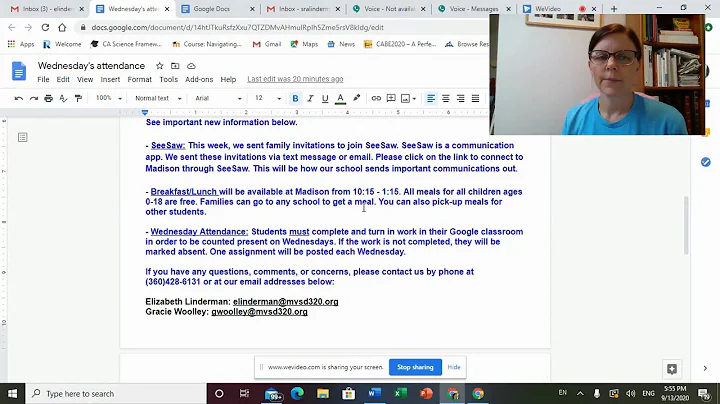This screenshot has width=720, height=404.
Task: Open the Maps bookmark
Action: (304, 44)
